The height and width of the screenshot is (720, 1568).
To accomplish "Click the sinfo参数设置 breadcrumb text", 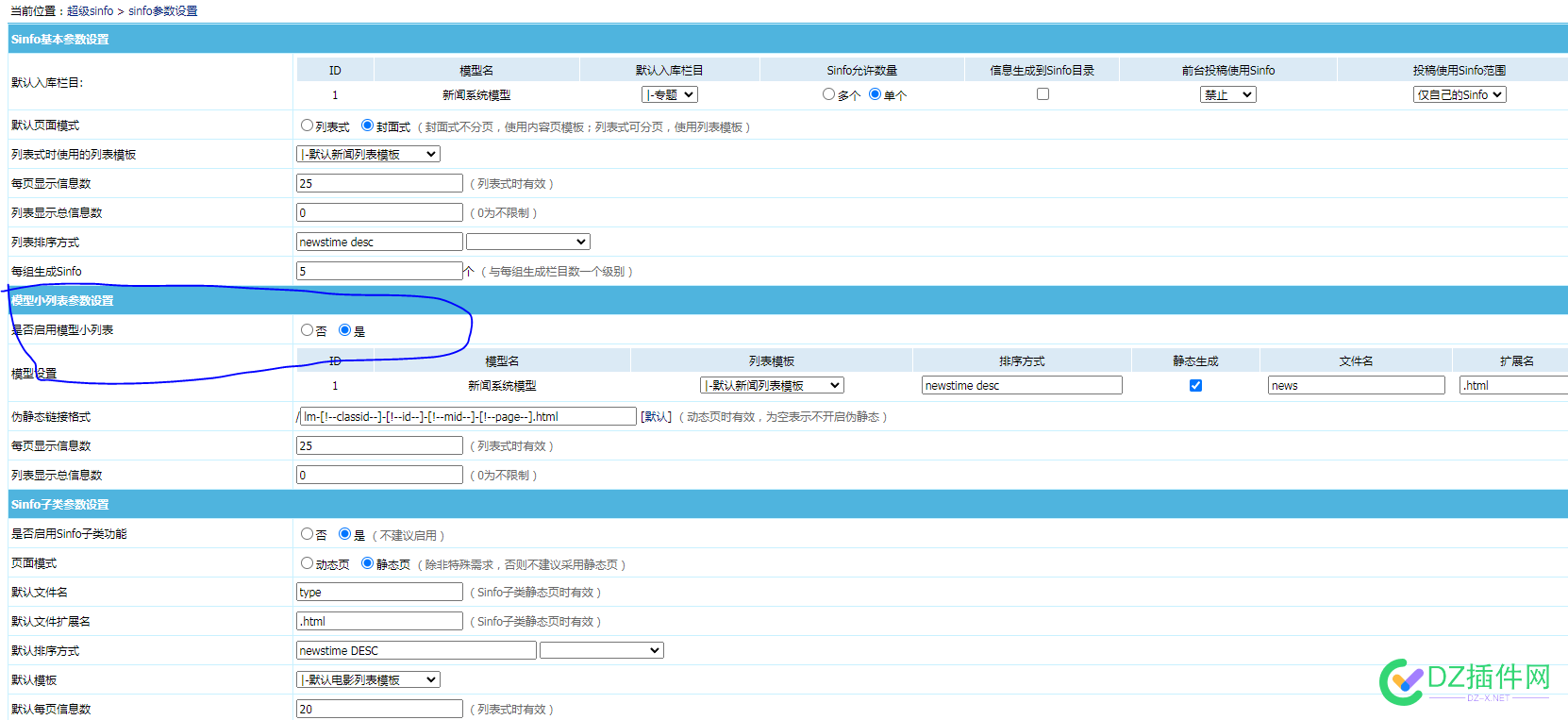I will click(163, 11).
